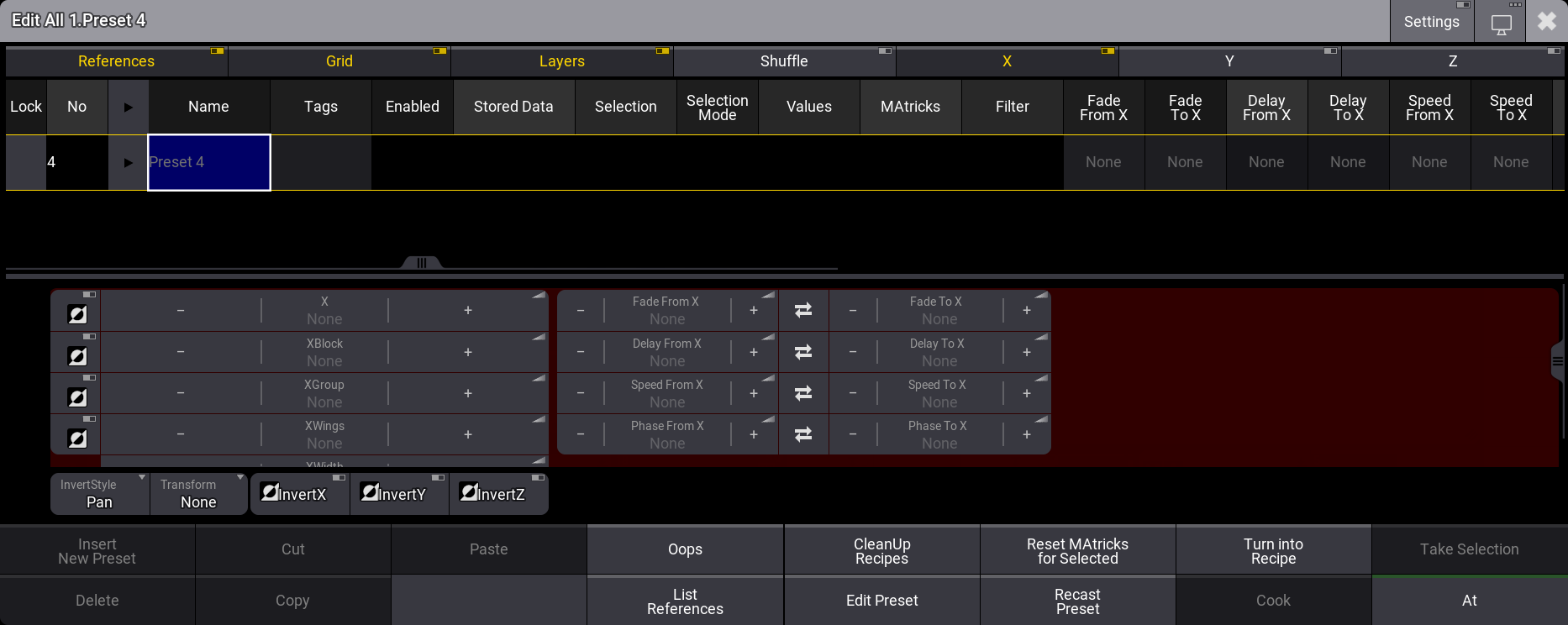Click the swap arrows icon for Fade X

point(803,310)
